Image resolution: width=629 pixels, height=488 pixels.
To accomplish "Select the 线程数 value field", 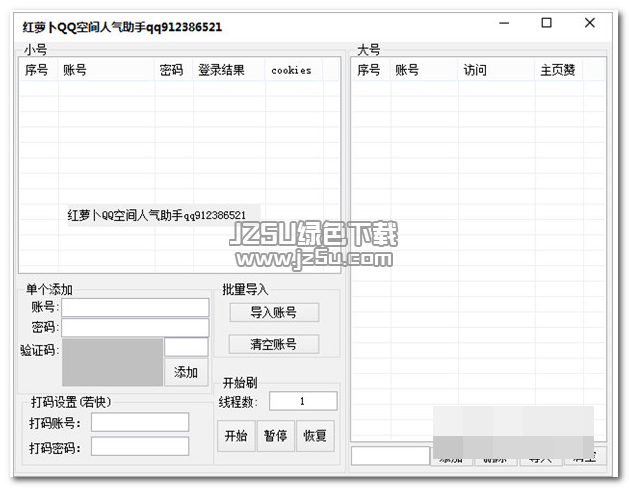I will click(303, 401).
